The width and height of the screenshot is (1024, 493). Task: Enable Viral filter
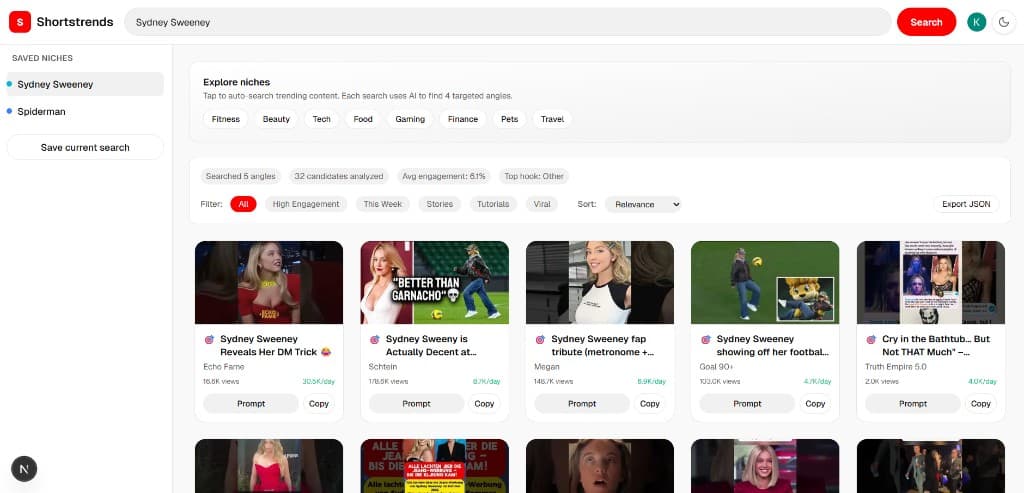tap(542, 204)
